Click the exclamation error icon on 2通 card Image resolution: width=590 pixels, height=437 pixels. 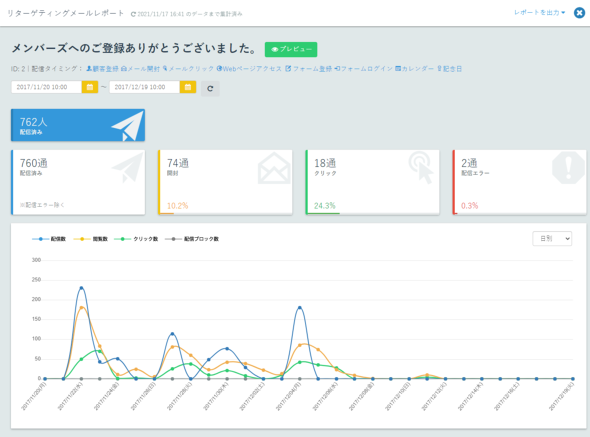(x=568, y=167)
